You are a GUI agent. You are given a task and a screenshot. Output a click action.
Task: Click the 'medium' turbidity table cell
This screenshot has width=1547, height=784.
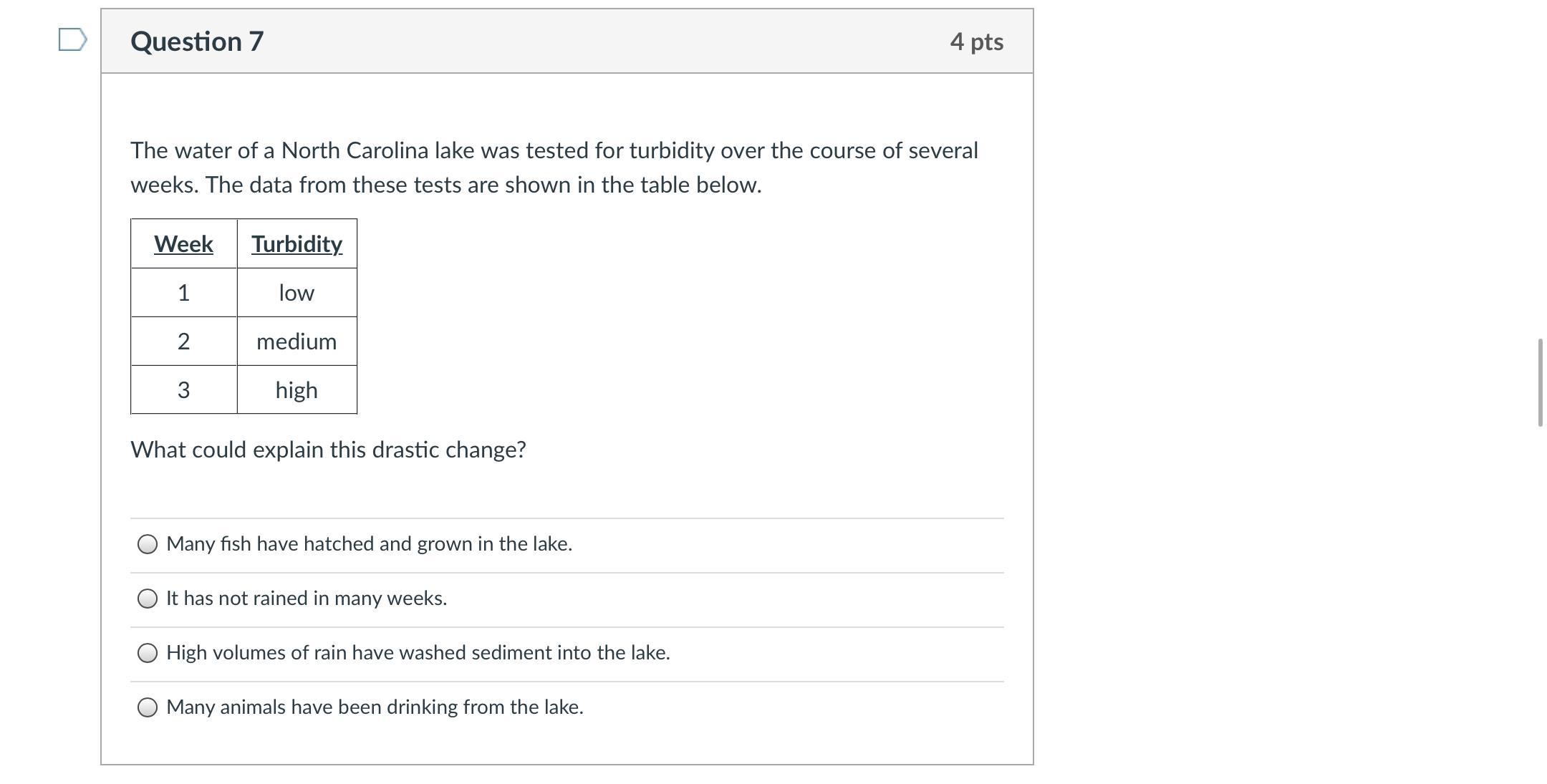pos(297,342)
